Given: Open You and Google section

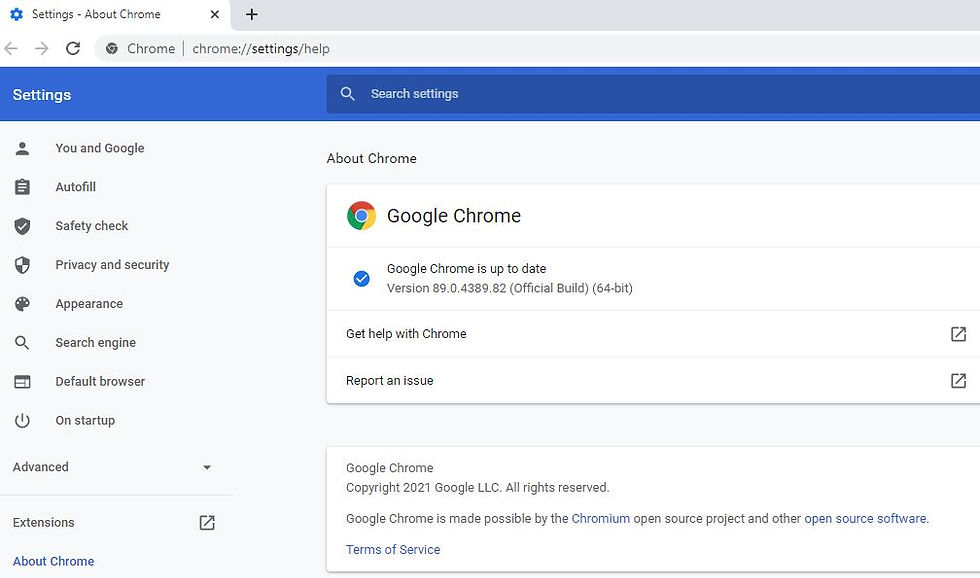Looking at the screenshot, I should pos(100,148).
